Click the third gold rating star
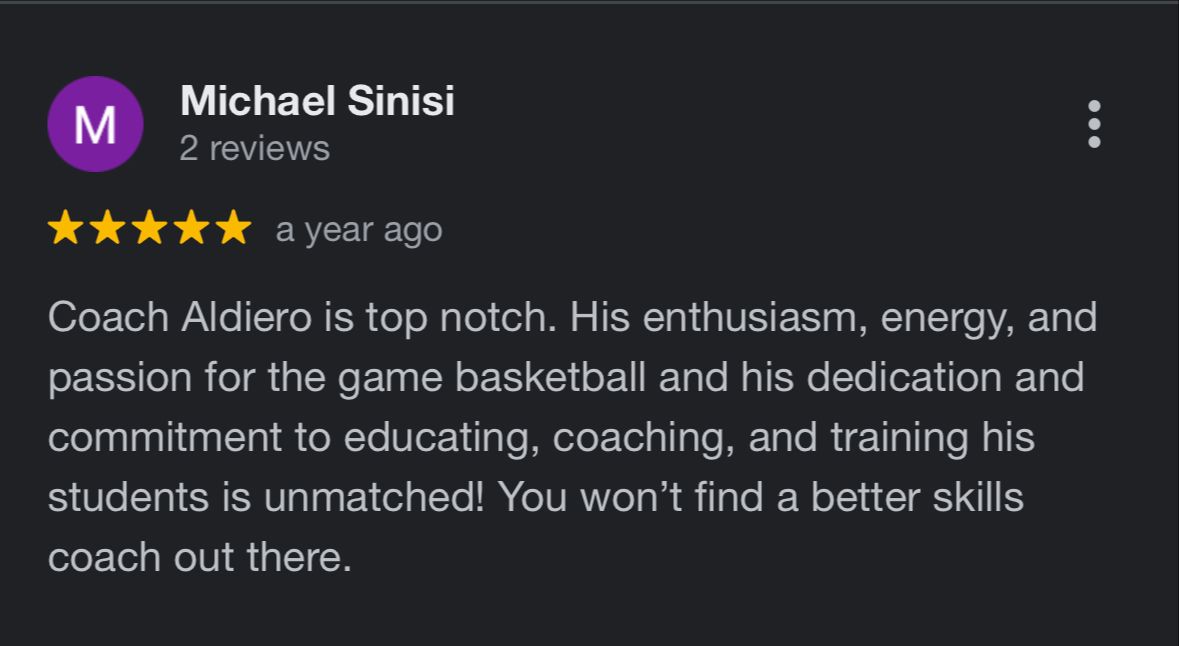The image size is (1179, 646). [x=149, y=229]
